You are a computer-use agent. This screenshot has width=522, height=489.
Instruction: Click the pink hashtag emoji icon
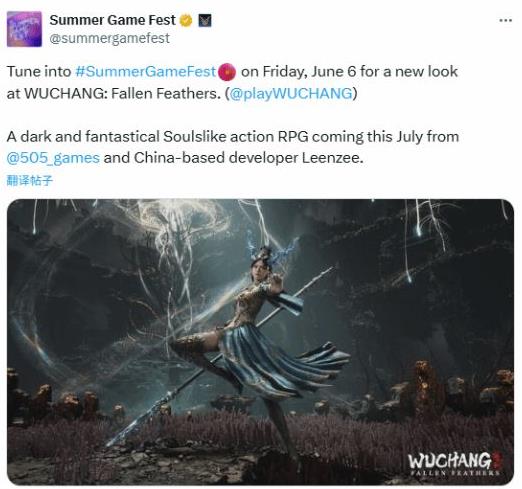(x=227, y=72)
